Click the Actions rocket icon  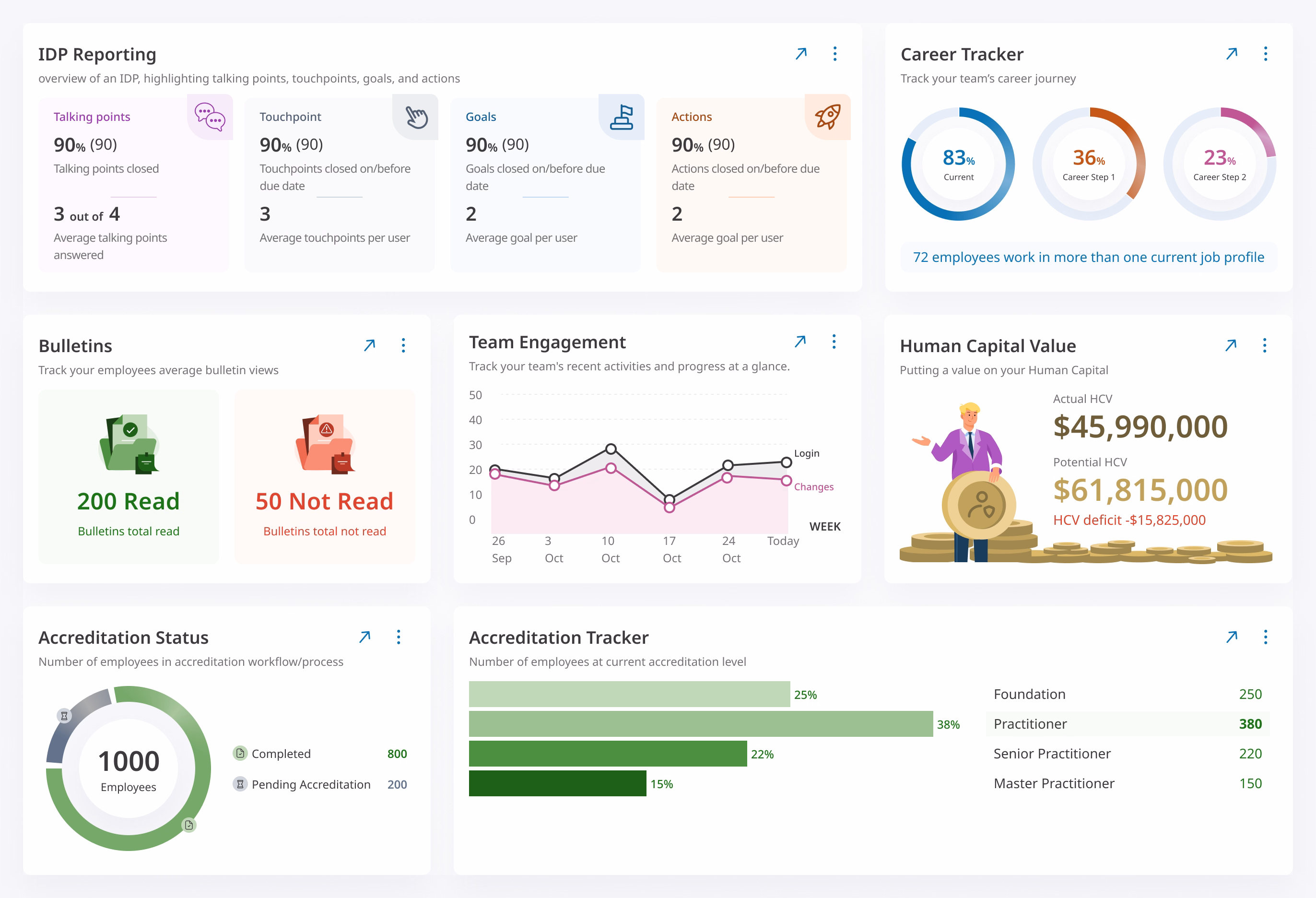pos(827,117)
